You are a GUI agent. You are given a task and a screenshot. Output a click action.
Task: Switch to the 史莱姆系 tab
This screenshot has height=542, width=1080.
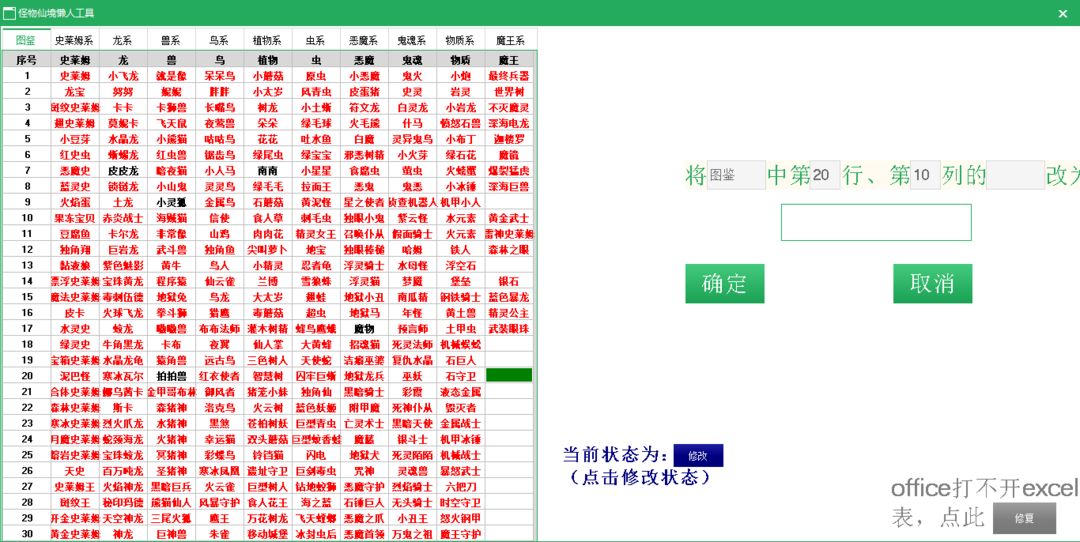tap(74, 40)
